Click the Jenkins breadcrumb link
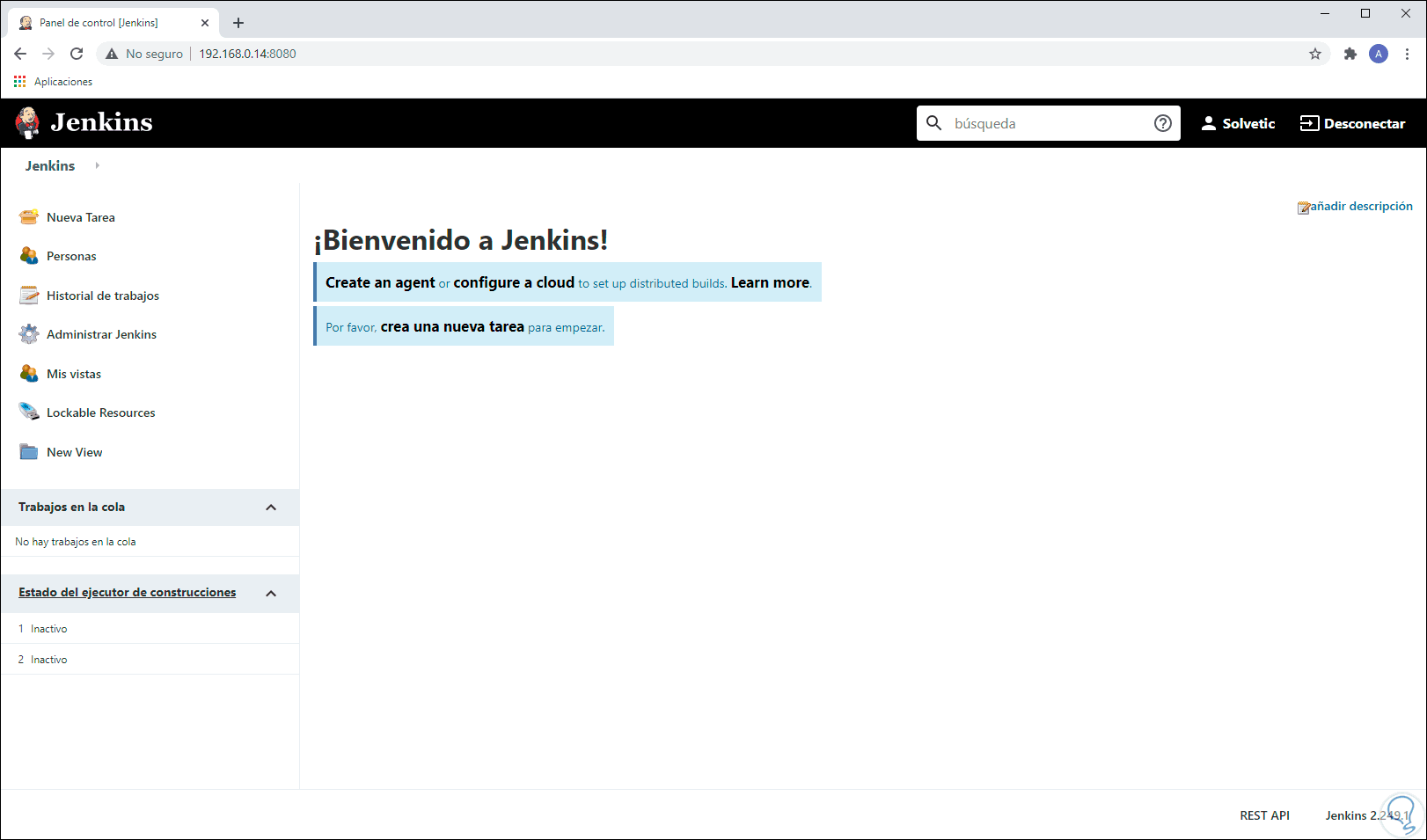 tap(50, 165)
